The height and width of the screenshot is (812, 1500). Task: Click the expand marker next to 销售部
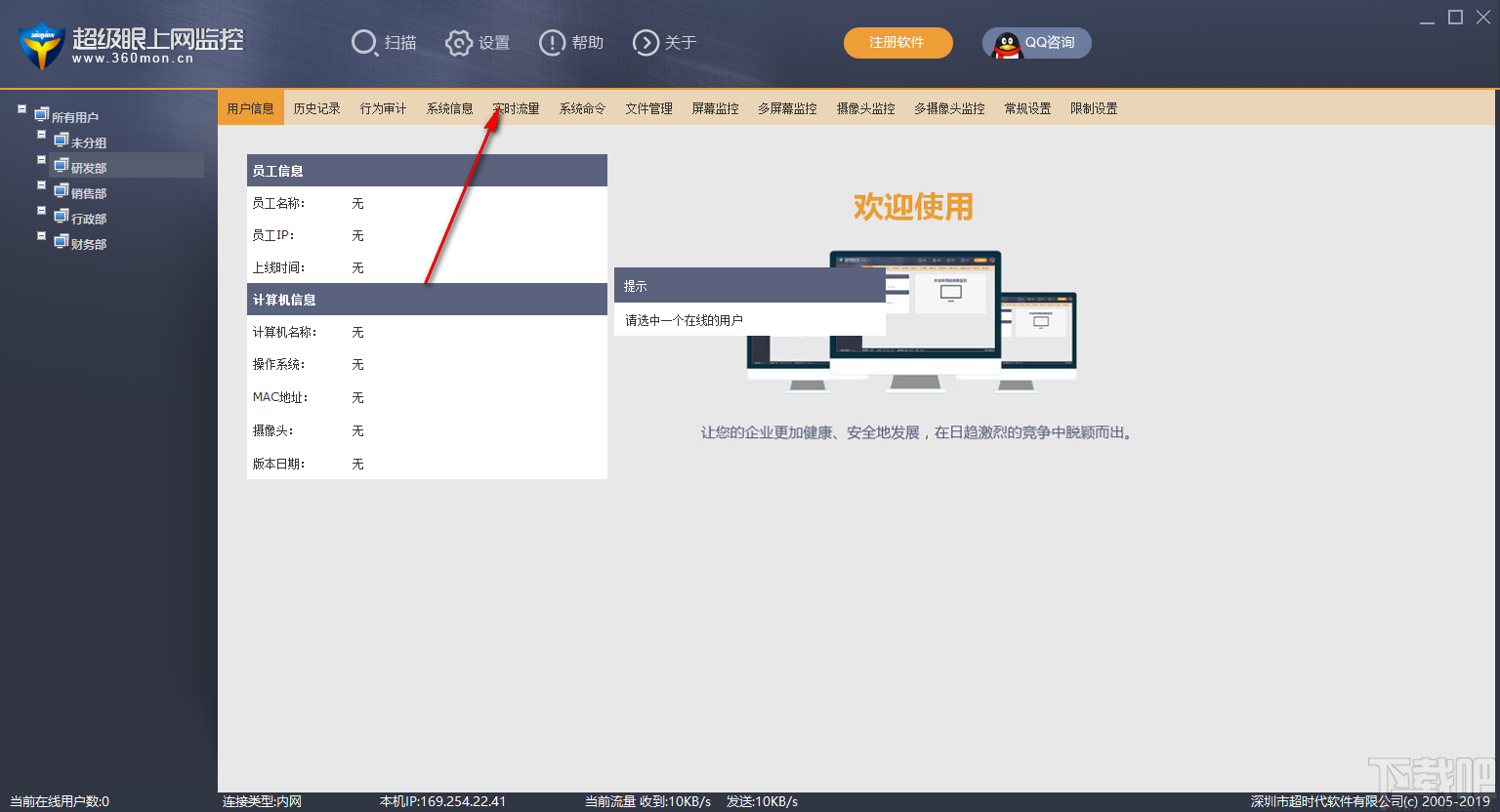point(41,184)
